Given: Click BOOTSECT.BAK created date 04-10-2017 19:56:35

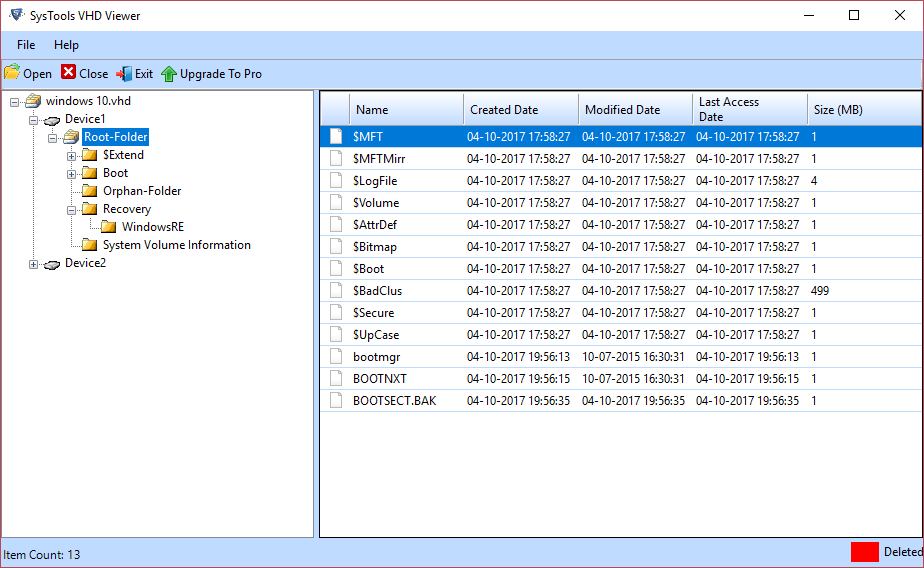Looking at the screenshot, I should 519,401.
